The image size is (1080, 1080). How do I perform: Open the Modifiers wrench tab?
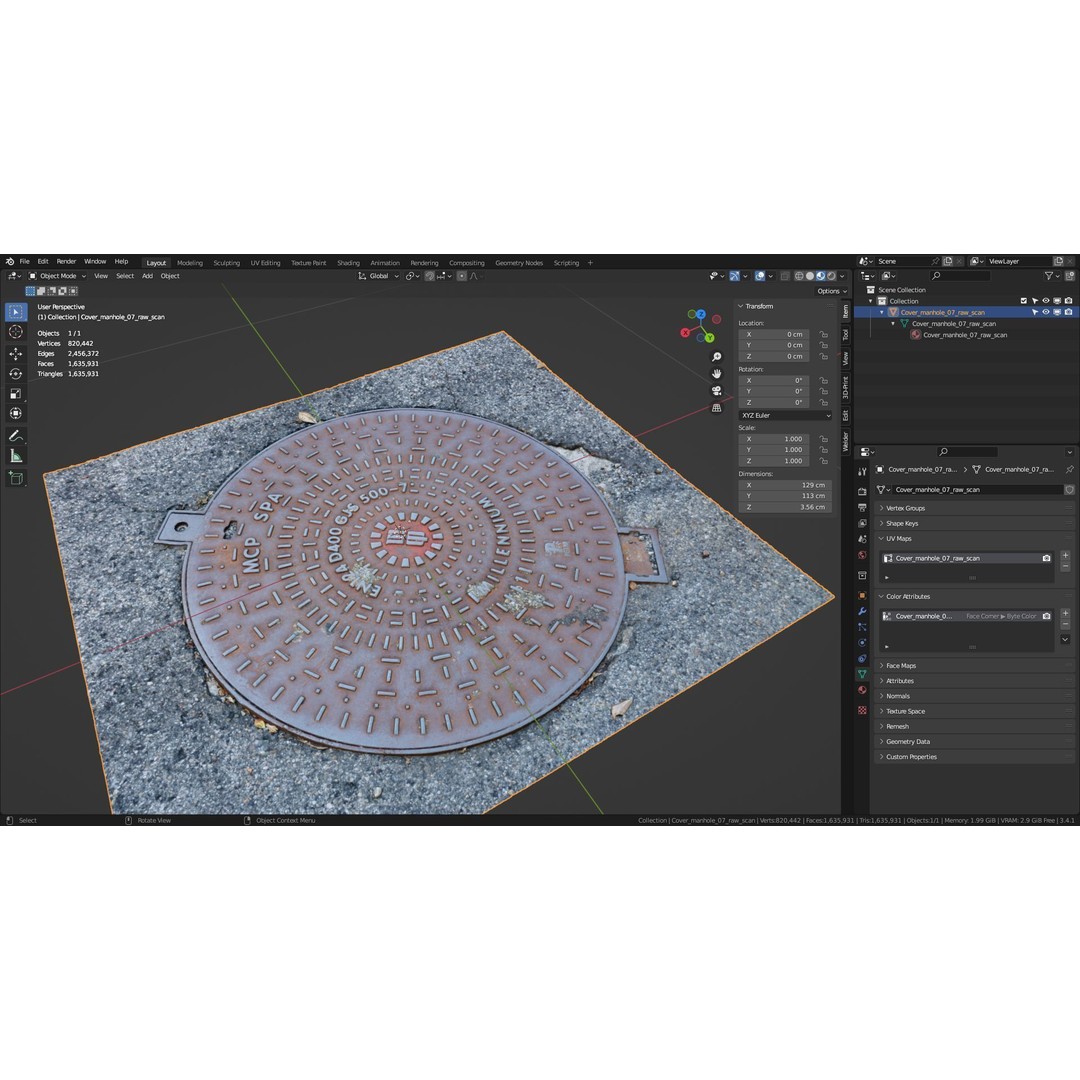point(862,611)
